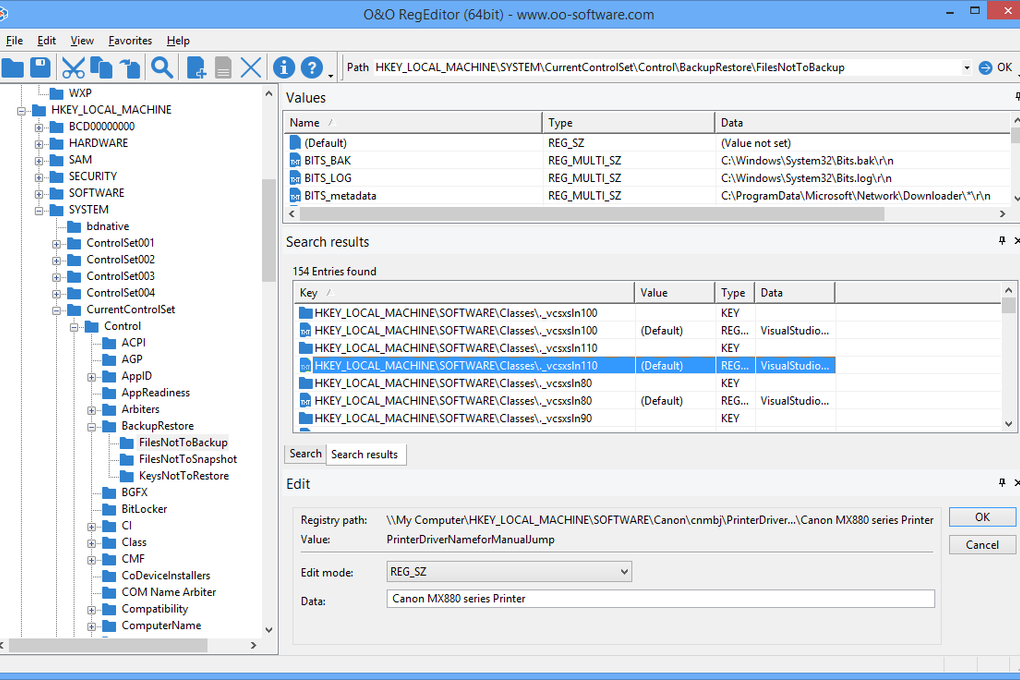This screenshot has height=680, width=1020.
Task: Click the info circle icon
Action: tap(284, 67)
